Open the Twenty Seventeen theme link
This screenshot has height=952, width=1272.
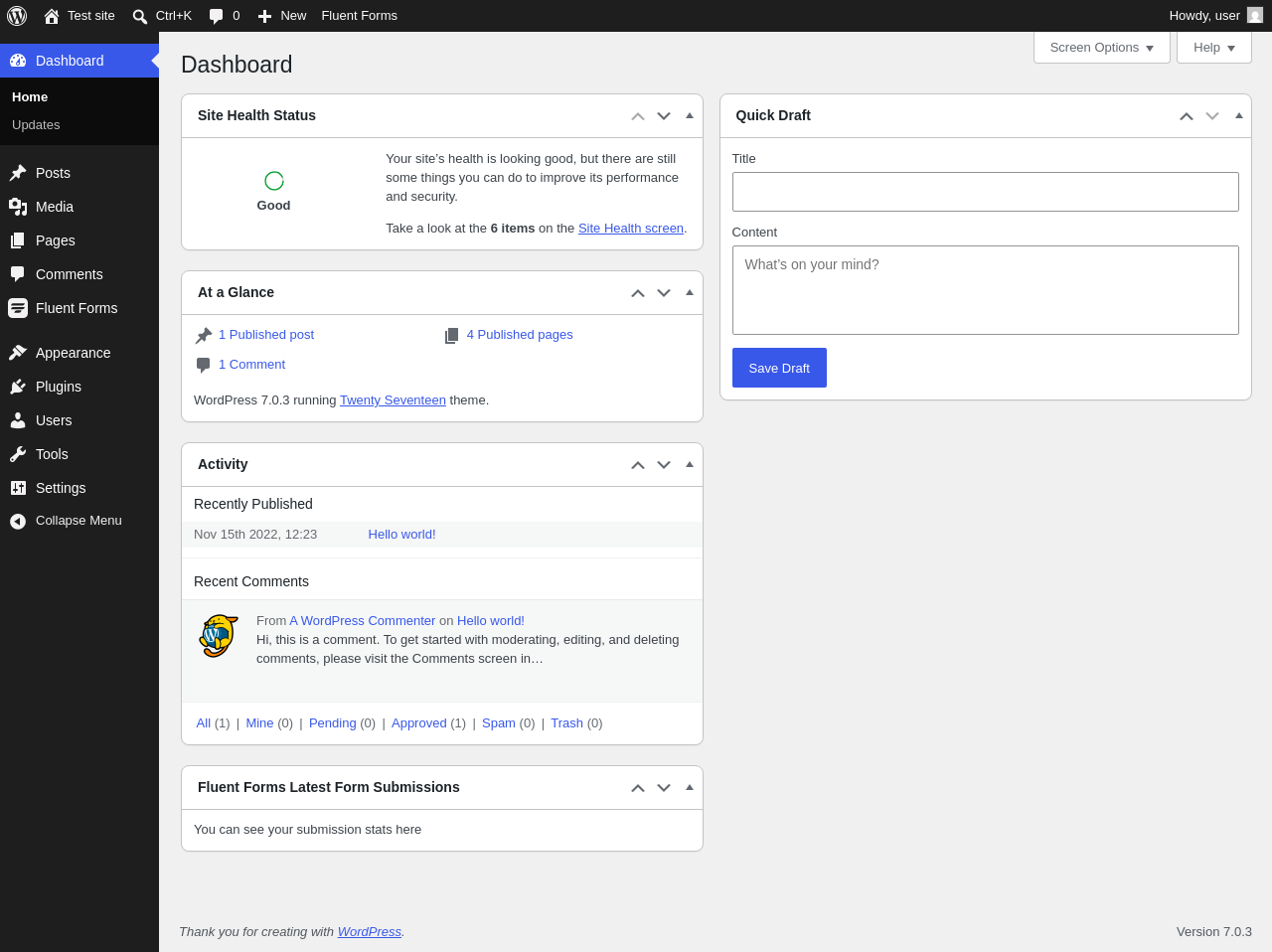click(393, 400)
